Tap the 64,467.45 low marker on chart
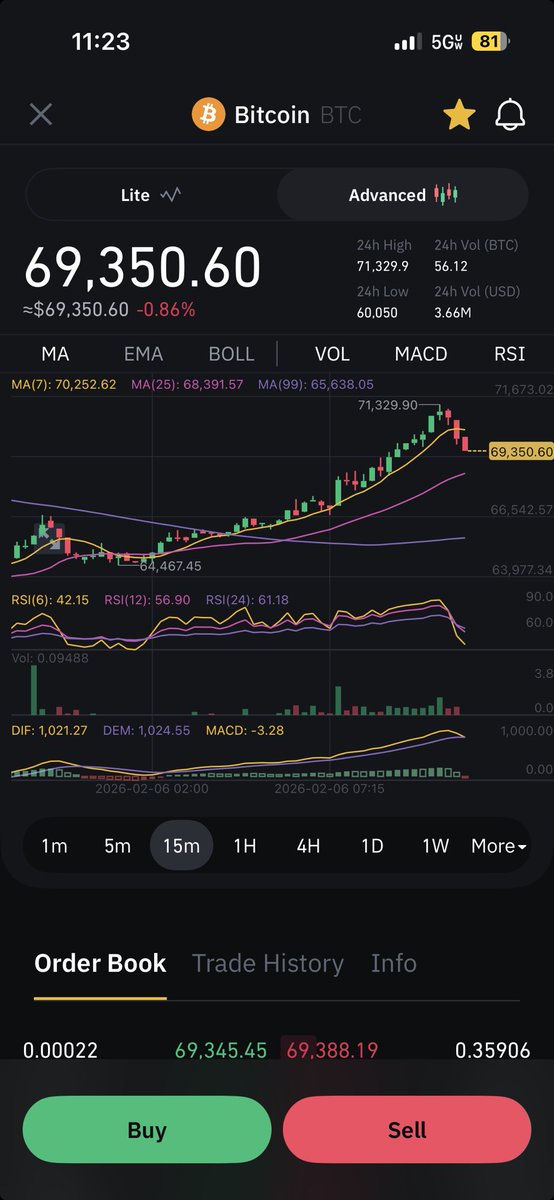554x1200 pixels. coord(170,565)
